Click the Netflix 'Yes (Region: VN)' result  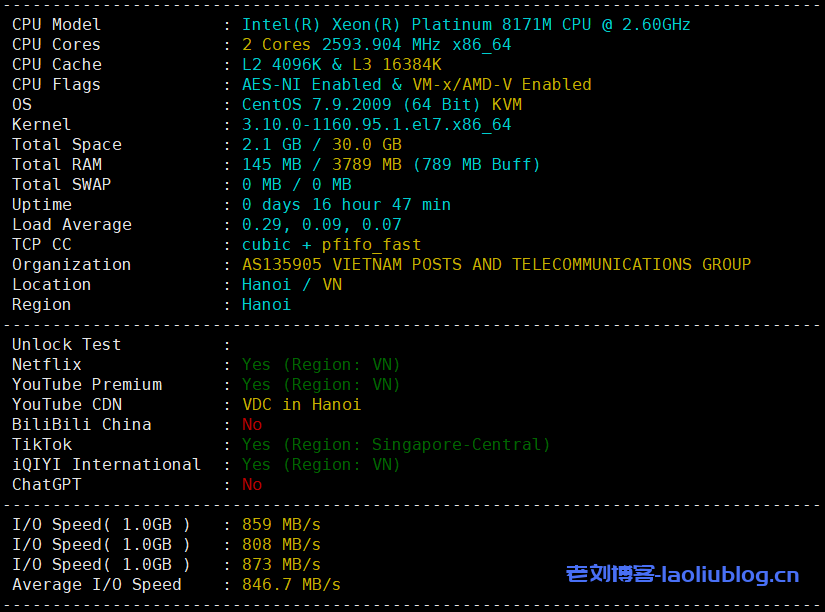point(321,364)
